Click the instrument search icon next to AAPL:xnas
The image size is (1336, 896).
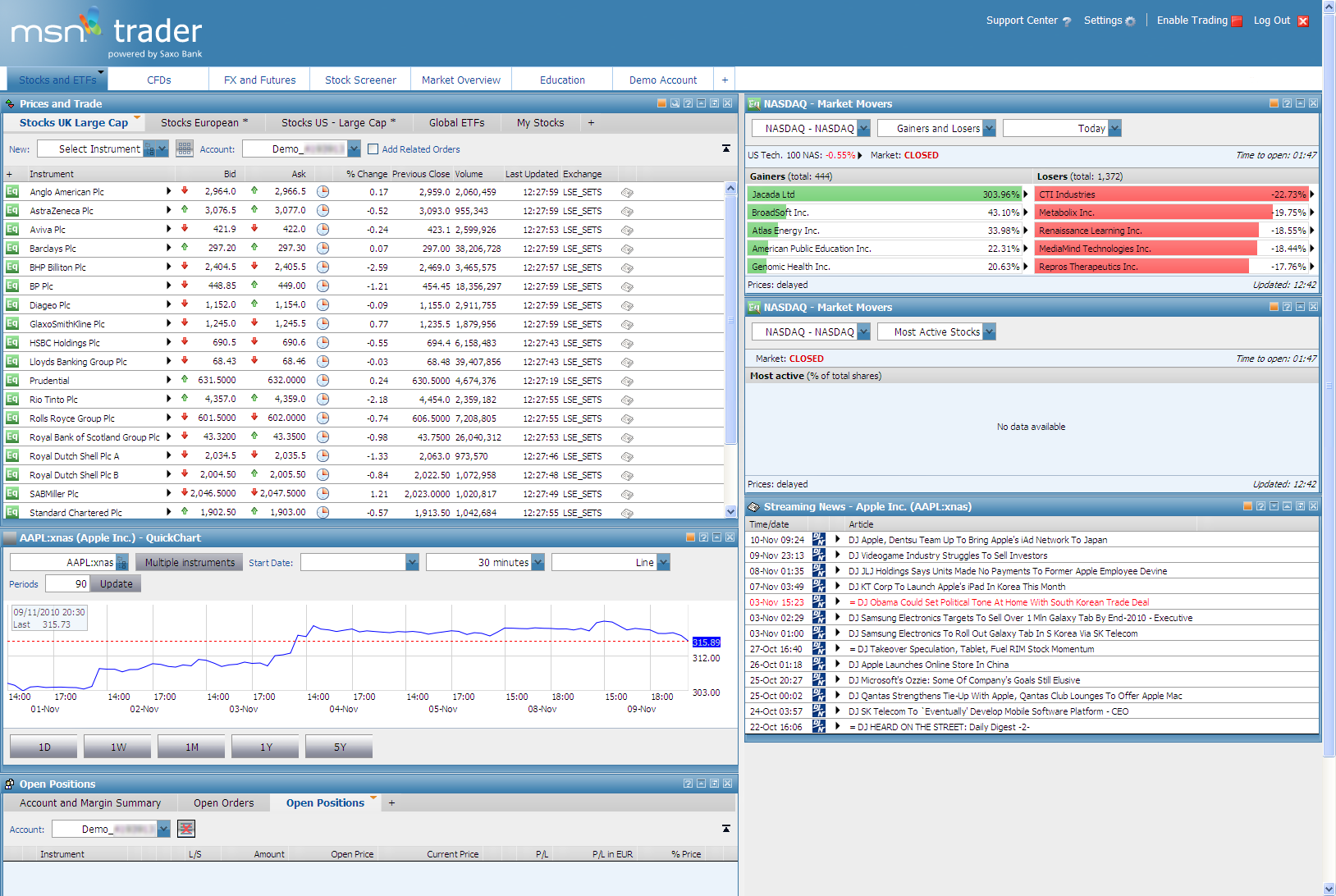pos(122,562)
